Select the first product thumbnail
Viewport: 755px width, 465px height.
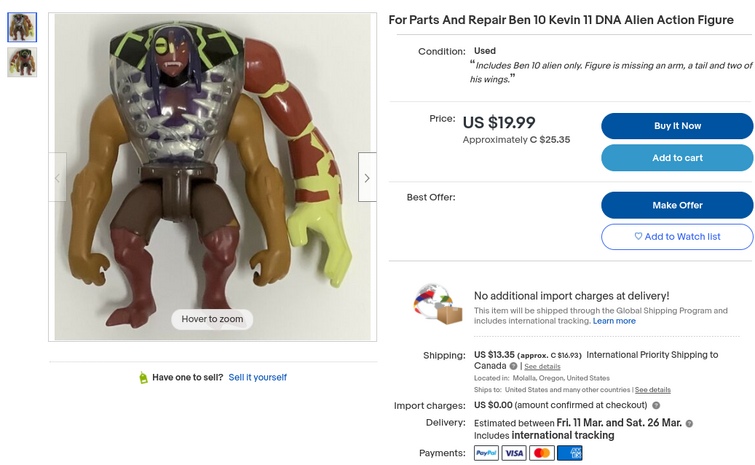click(x=22, y=27)
